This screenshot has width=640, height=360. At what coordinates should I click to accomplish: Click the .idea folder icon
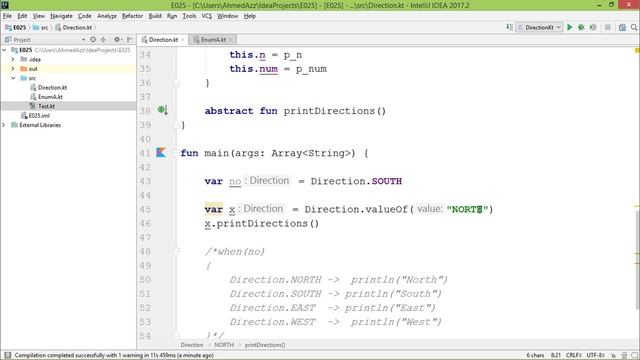pyautogui.click(x=24, y=59)
